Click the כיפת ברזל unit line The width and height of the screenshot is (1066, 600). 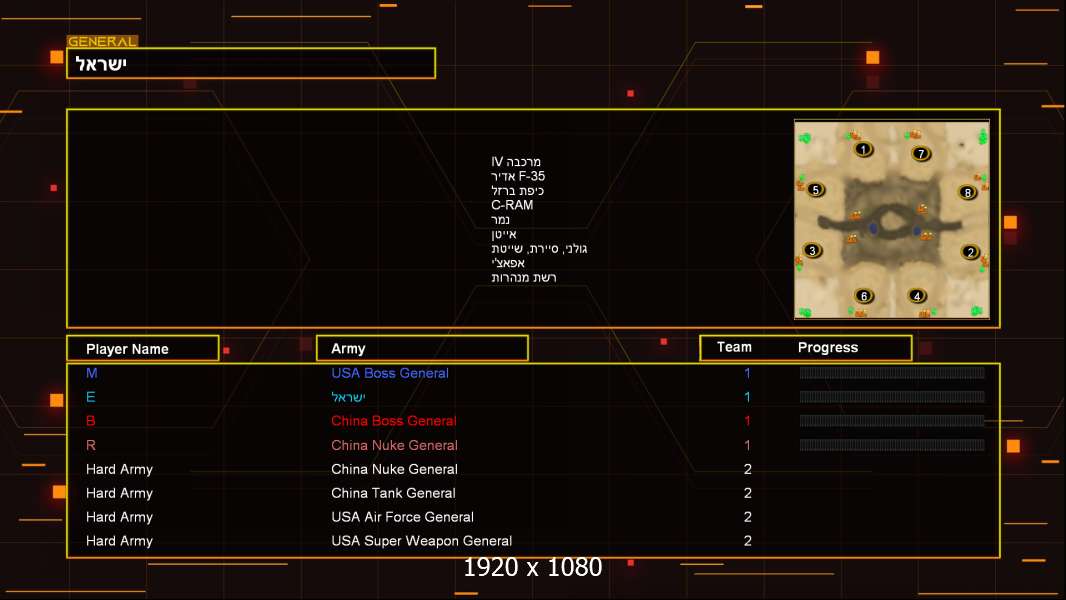click(517, 191)
